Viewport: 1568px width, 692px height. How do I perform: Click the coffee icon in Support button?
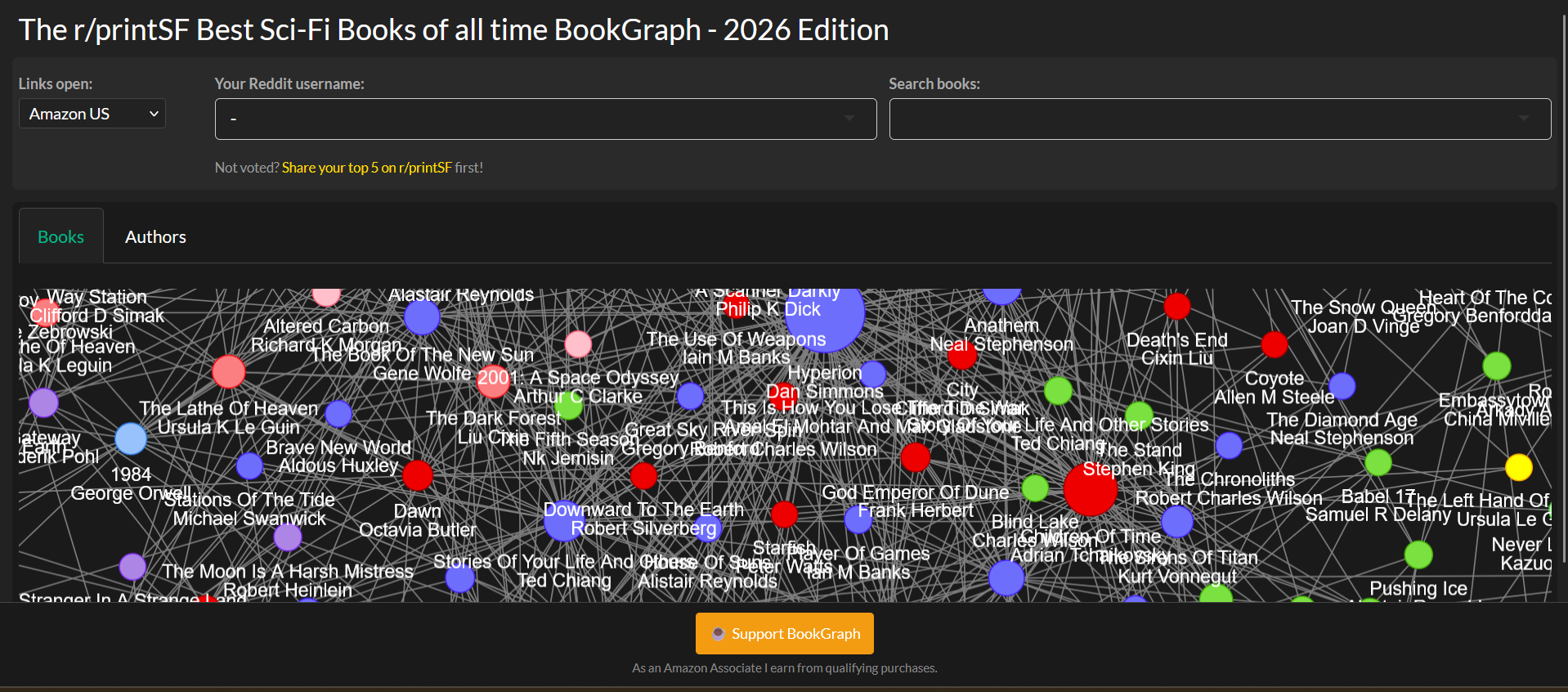pyautogui.click(x=718, y=634)
